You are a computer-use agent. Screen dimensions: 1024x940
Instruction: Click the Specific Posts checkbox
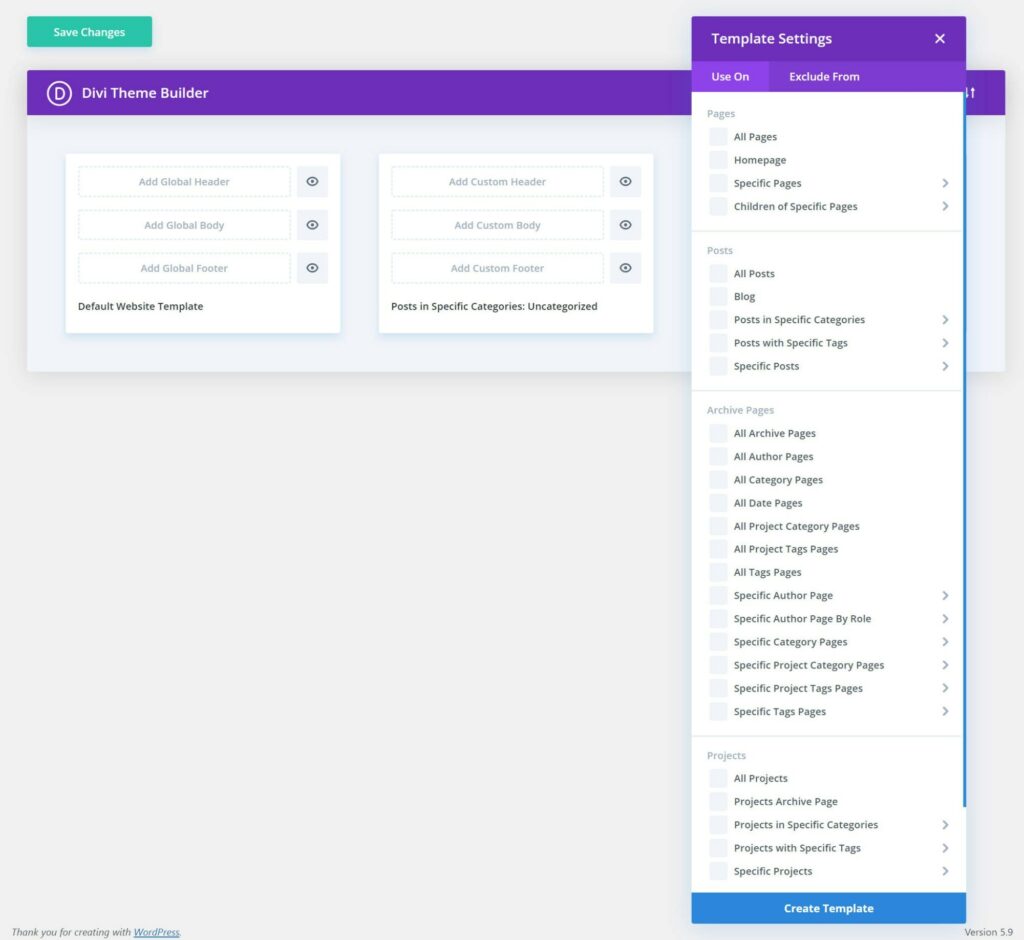point(718,366)
